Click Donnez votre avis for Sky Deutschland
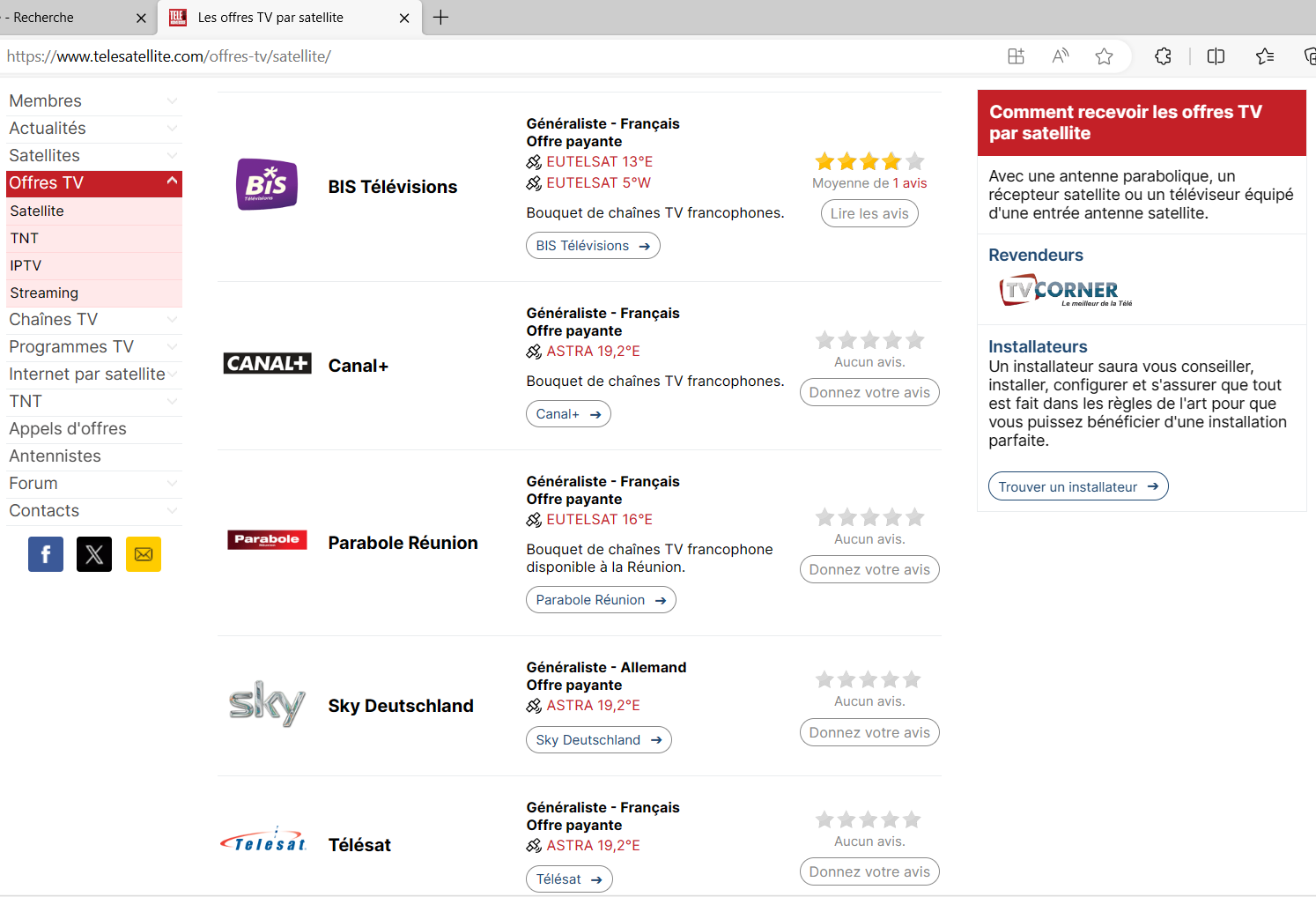 869,733
